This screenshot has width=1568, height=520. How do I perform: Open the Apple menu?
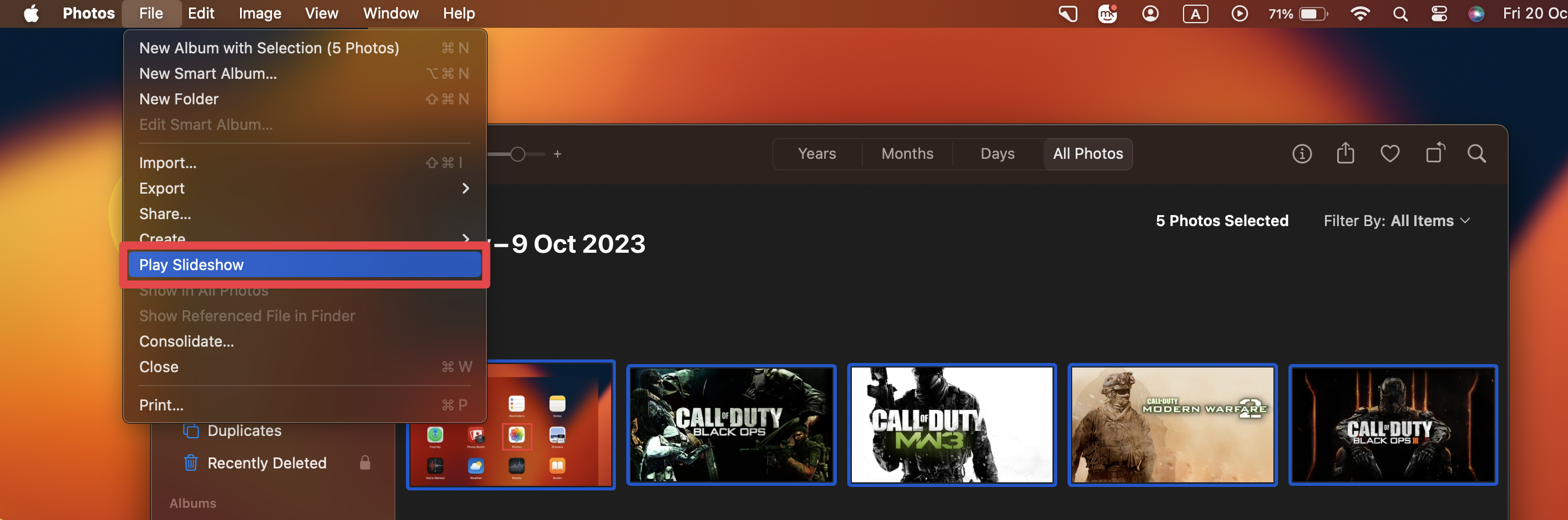coord(31,13)
